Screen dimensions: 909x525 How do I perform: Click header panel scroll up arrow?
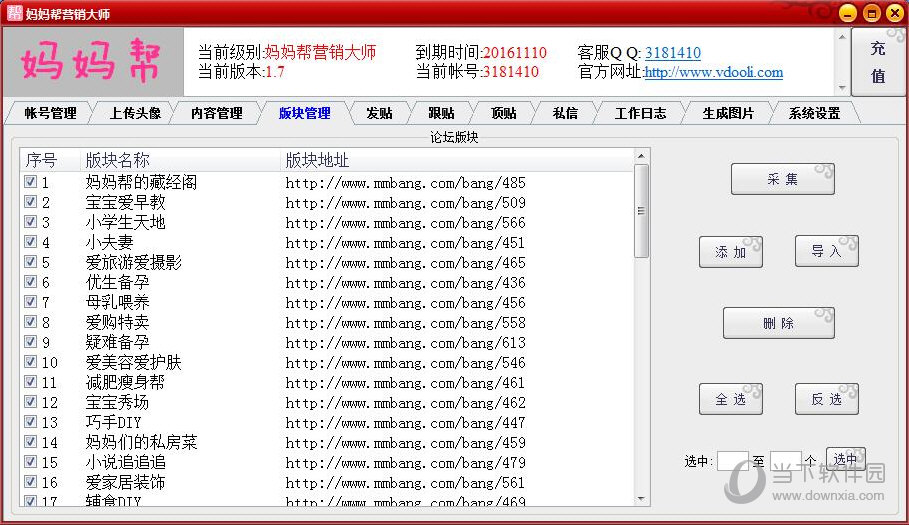tap(842, 37)
